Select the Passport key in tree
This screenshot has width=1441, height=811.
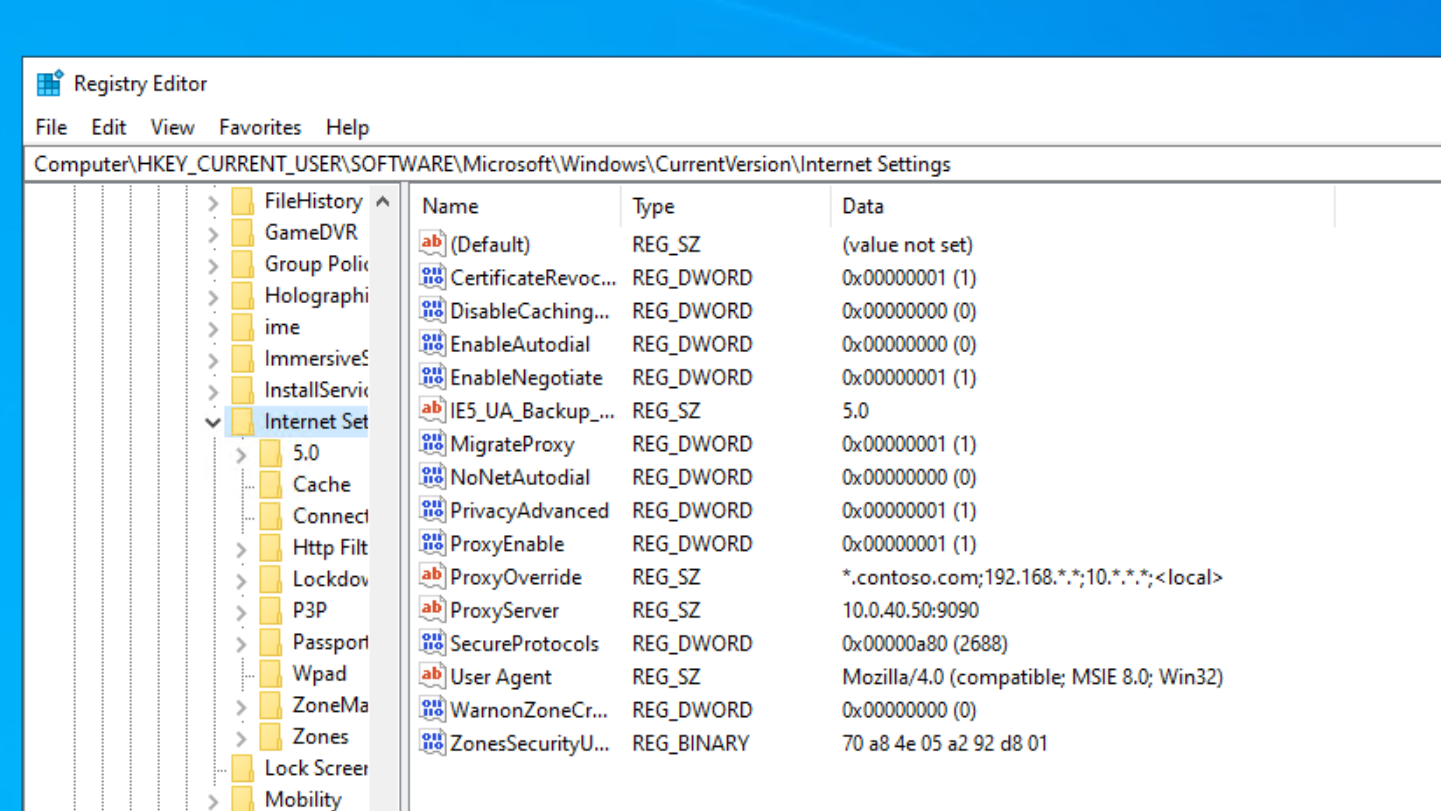click(x=330, y=641)
